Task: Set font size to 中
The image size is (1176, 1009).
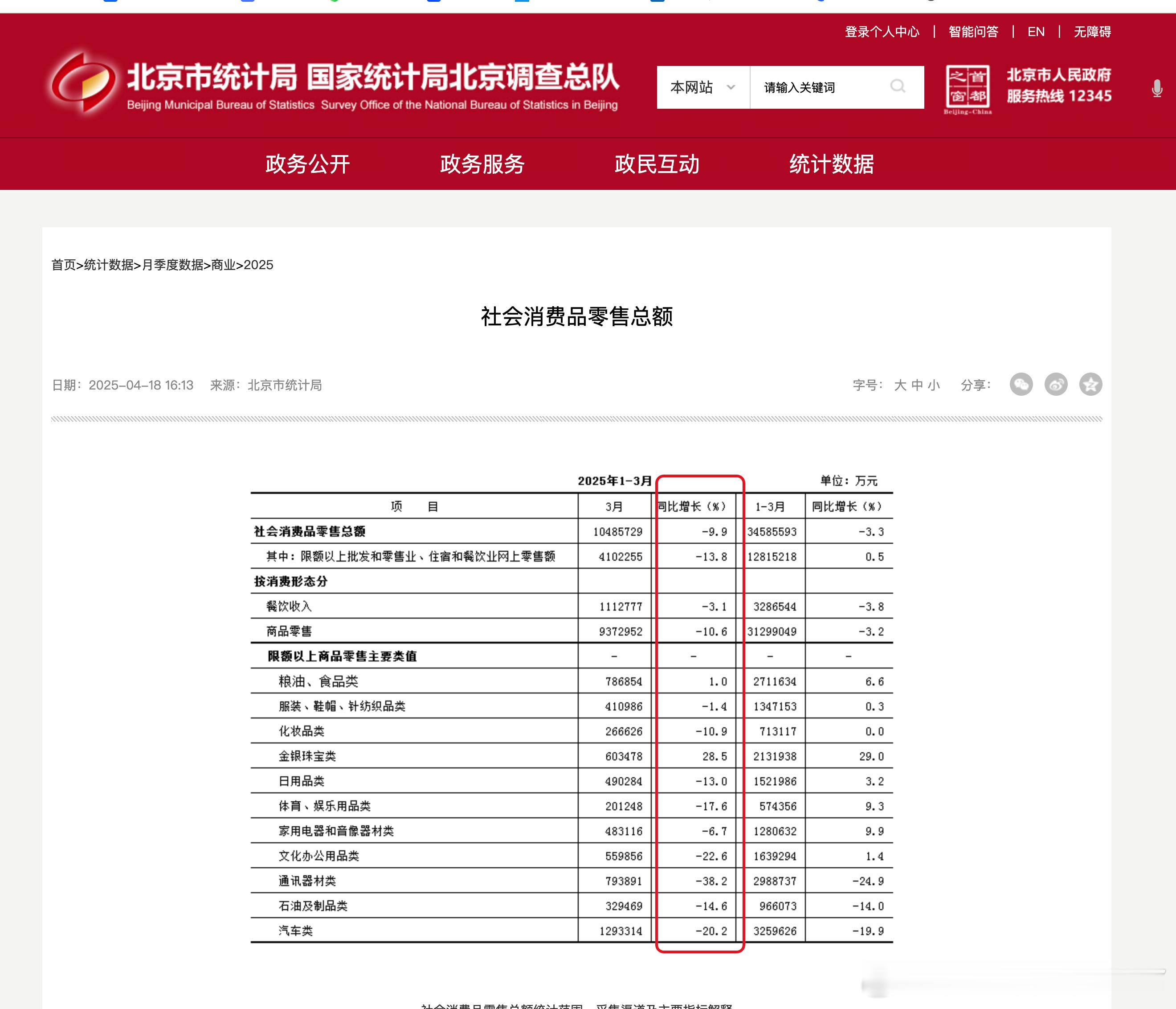Action: point(917,386)
